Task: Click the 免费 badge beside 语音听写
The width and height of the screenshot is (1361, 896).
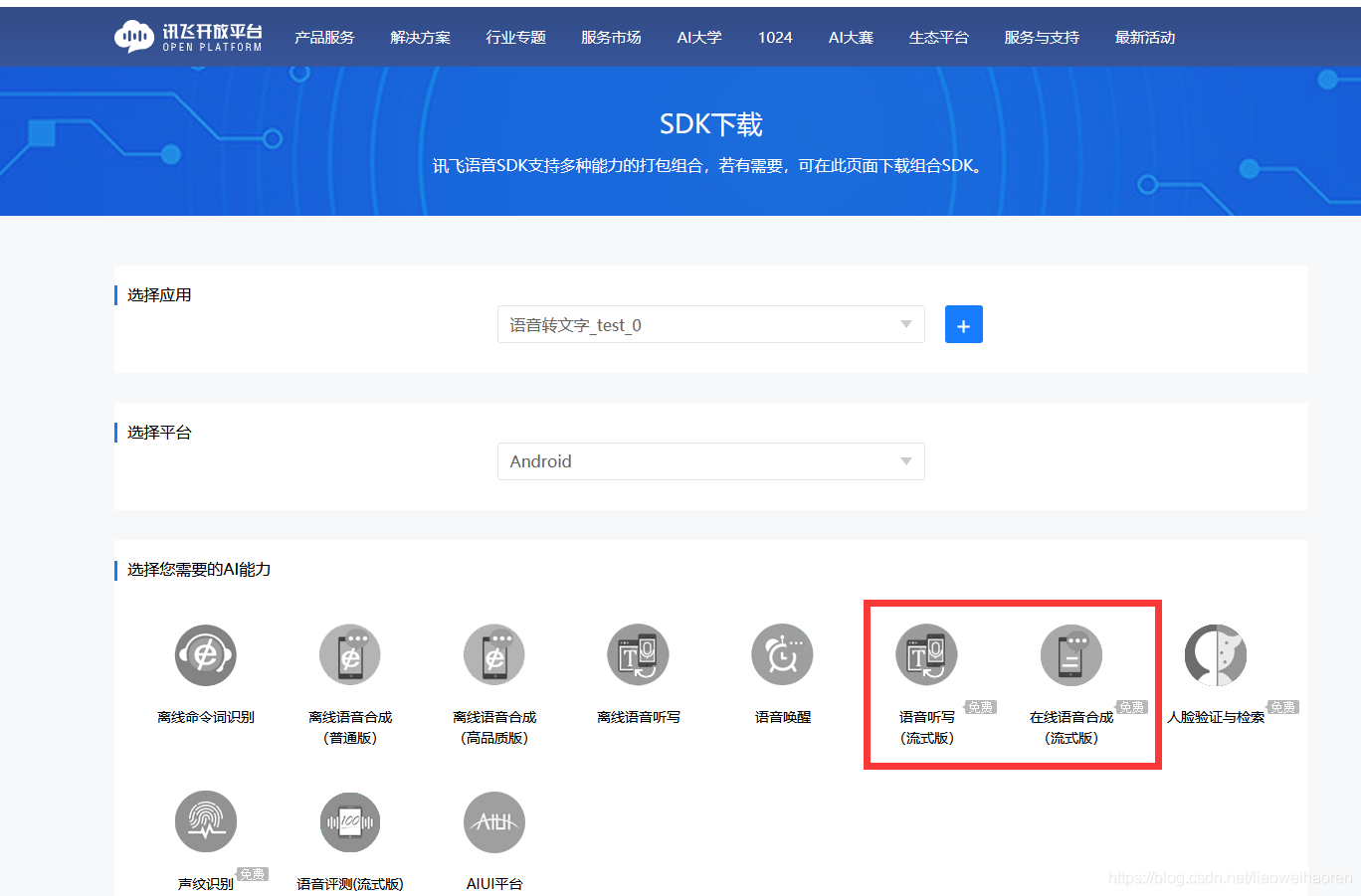Action: point(980,707)
